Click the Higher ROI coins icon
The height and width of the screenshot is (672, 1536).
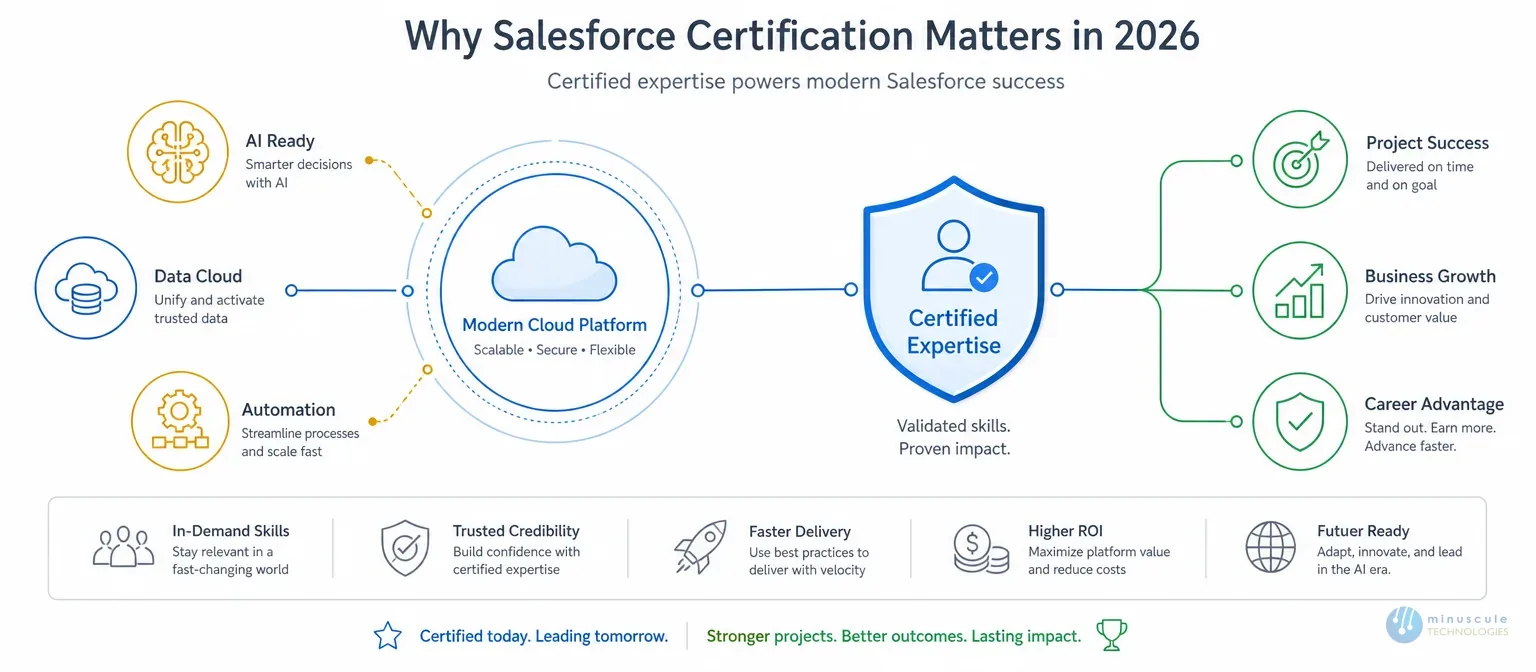click(982, 549)
